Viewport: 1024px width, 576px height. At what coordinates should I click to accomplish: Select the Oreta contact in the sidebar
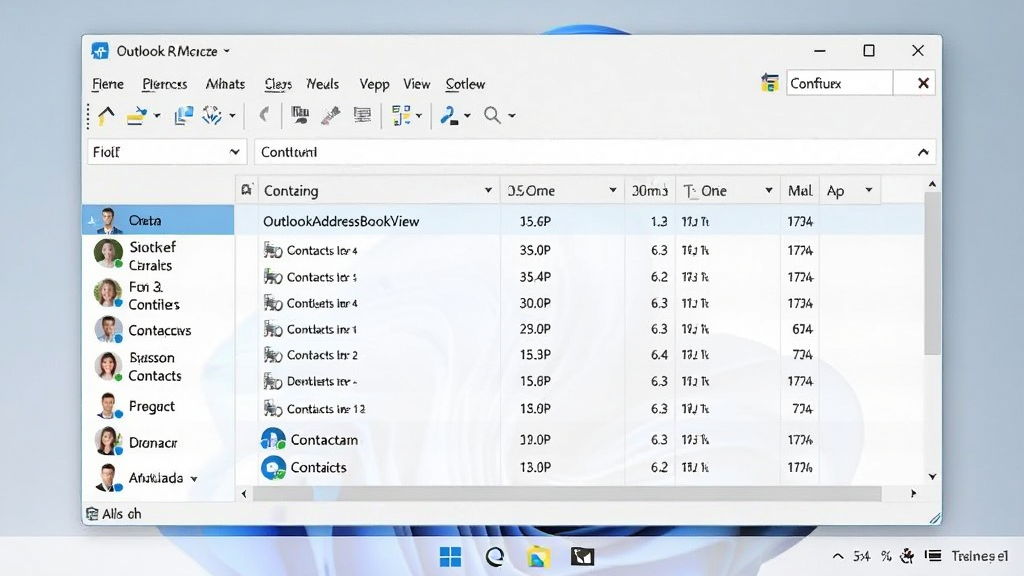[158, 220]
